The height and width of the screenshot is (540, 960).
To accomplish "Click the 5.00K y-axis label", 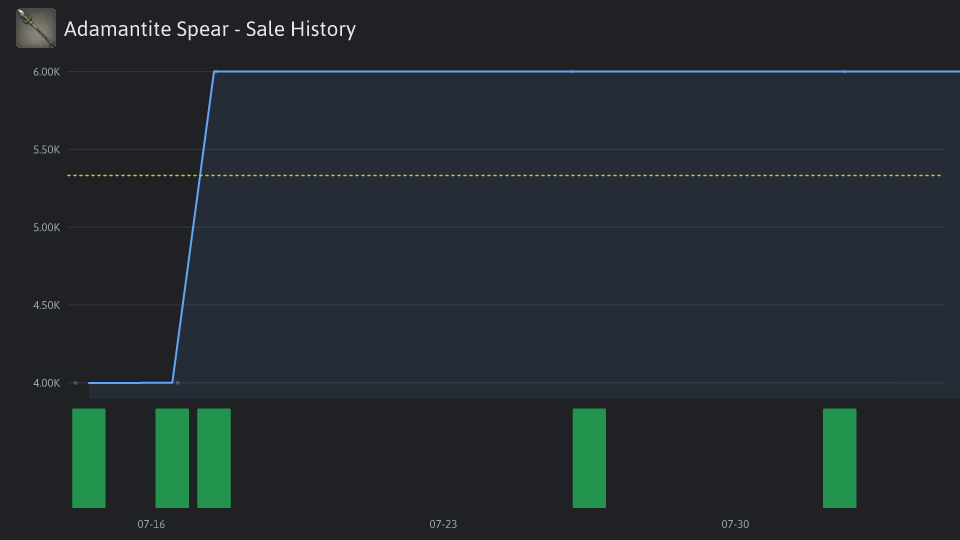I will pos(47,228).
